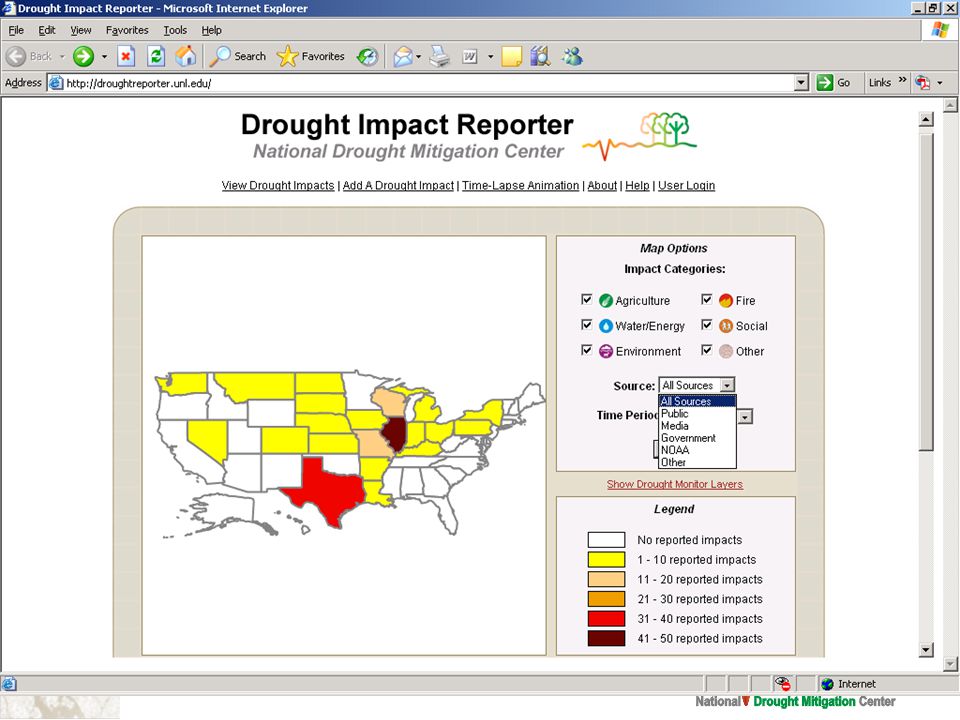Click the Internet zone globe icon

(x=828, y=684)
